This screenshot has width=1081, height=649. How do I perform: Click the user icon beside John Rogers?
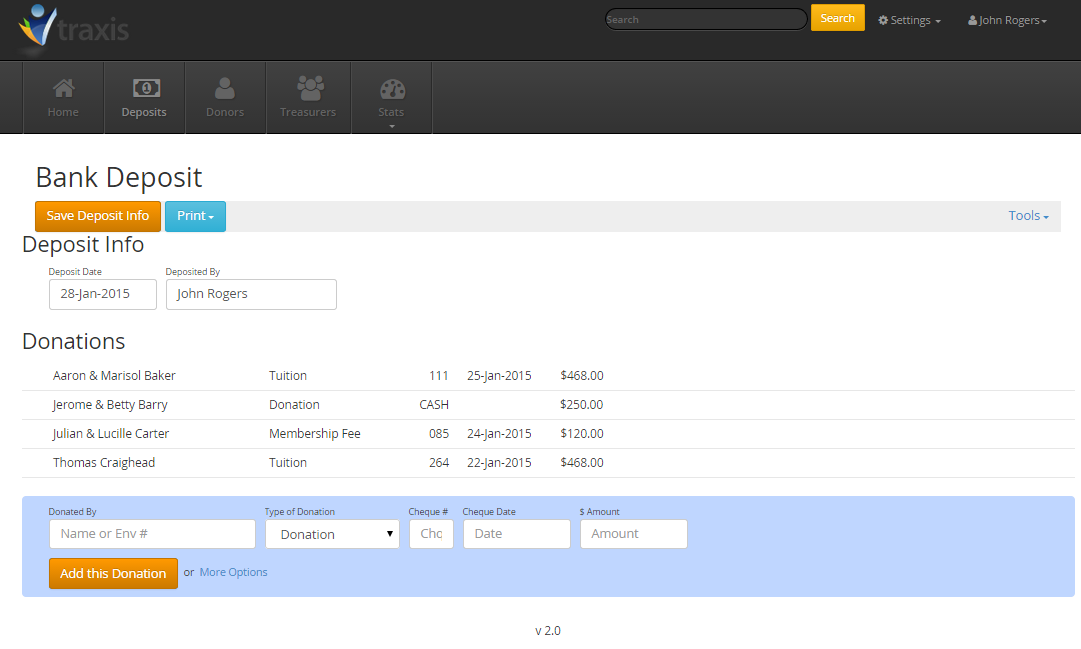[x=972, y=20]
